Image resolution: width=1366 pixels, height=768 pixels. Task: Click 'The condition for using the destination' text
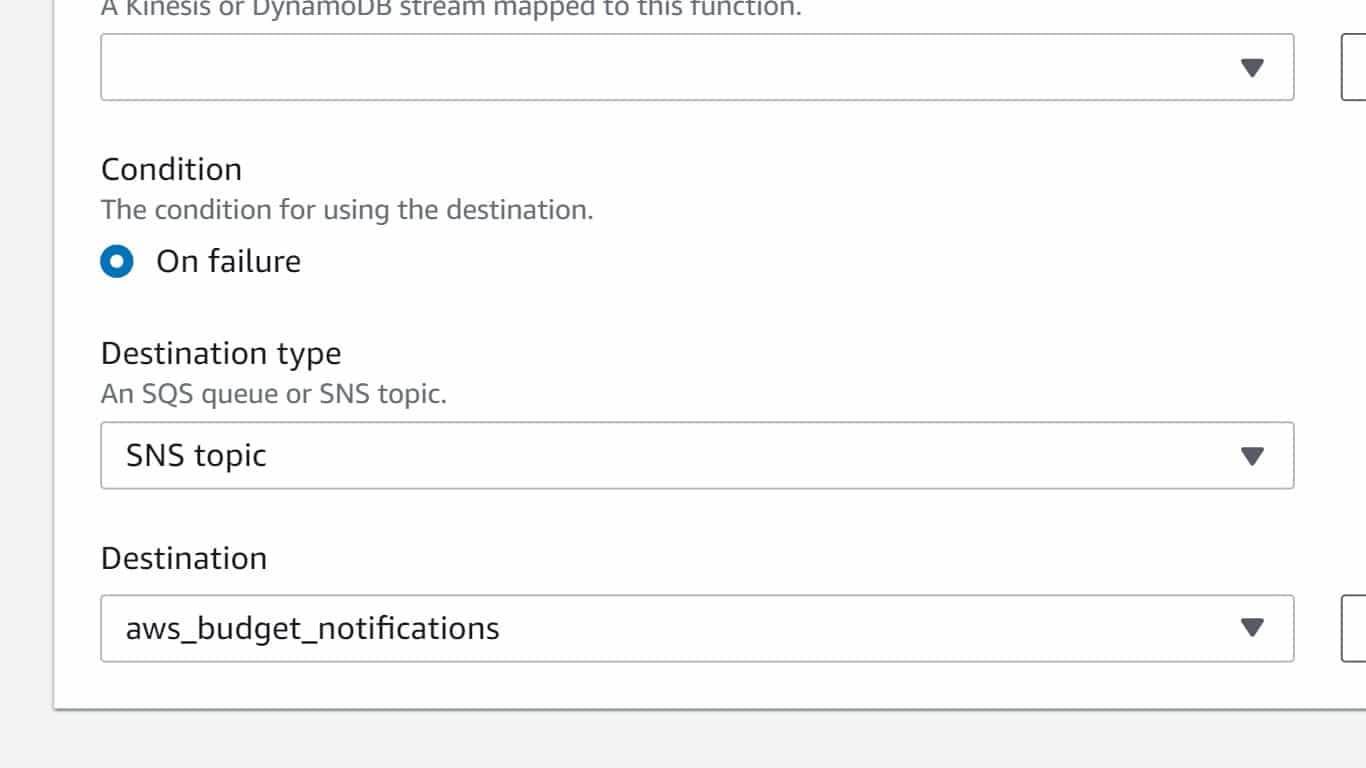[347, 210]
